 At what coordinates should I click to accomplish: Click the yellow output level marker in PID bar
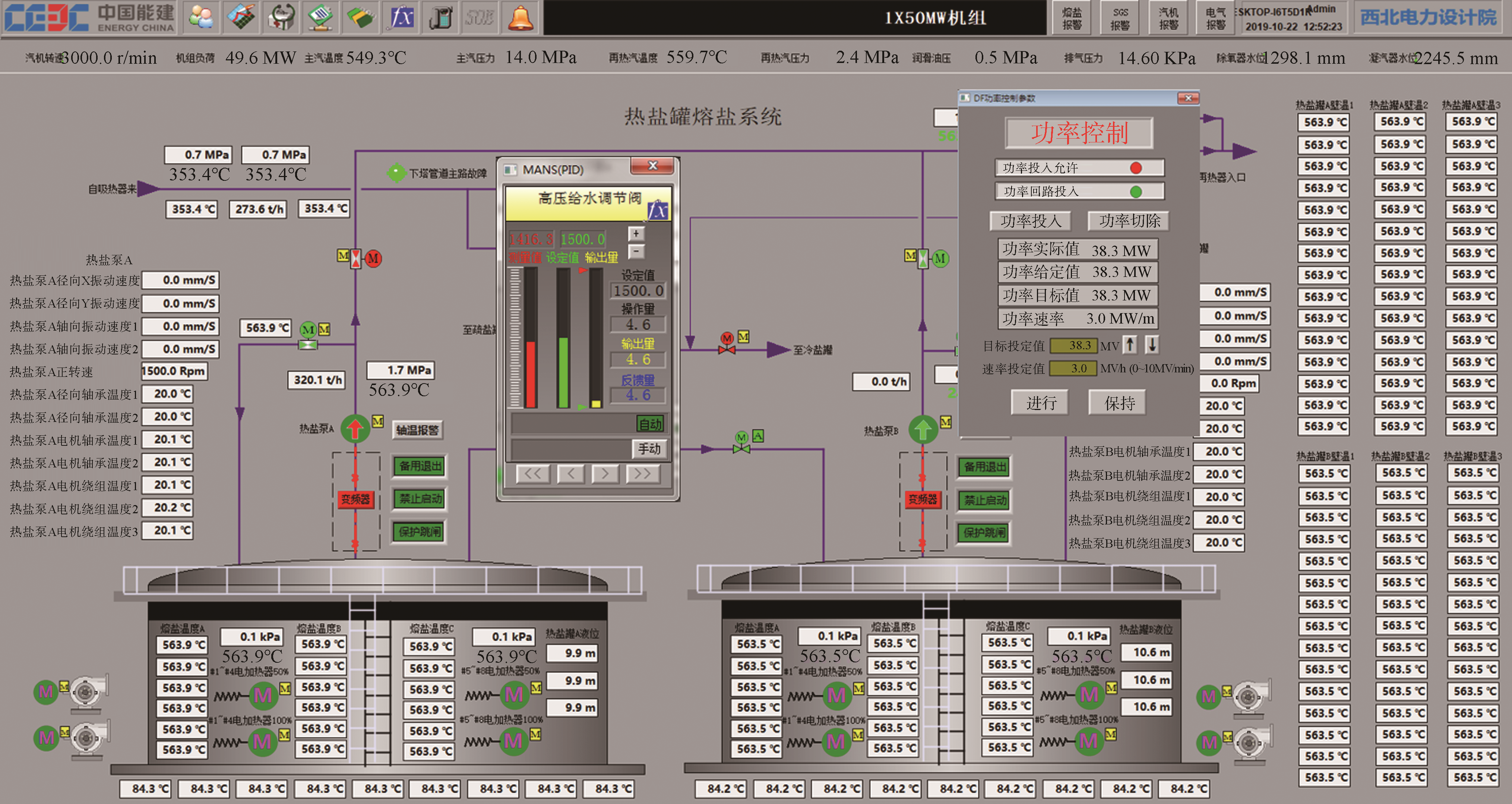click(x=596, y=403)
